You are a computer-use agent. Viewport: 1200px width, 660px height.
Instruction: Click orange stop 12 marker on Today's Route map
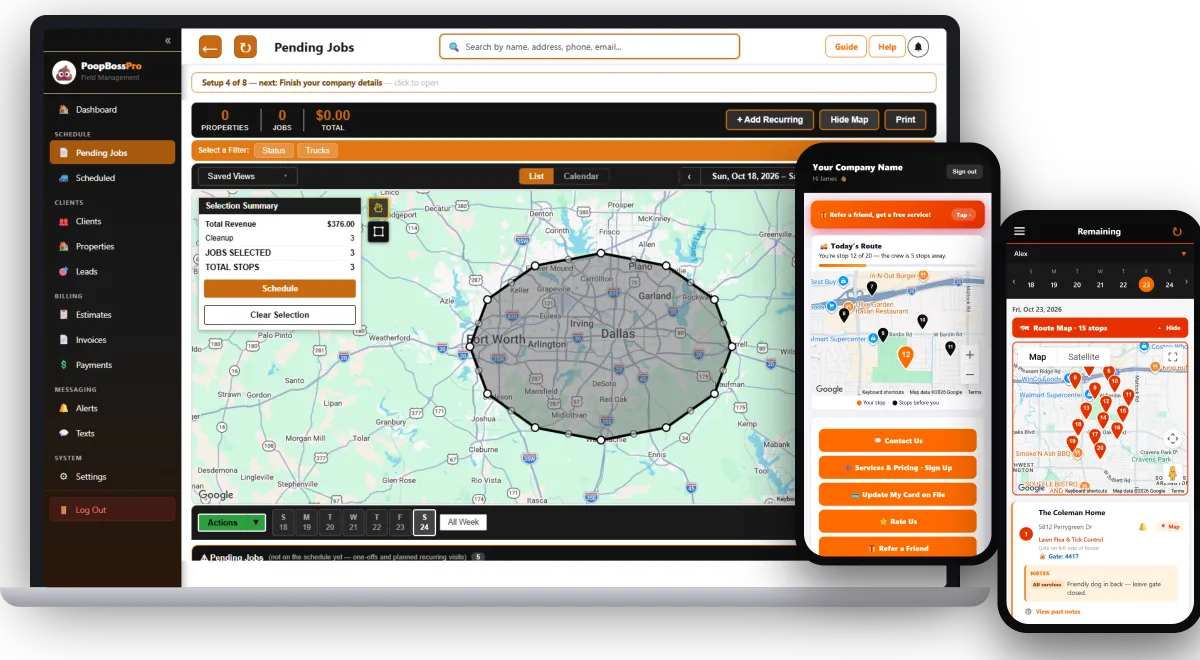[905, 356]
